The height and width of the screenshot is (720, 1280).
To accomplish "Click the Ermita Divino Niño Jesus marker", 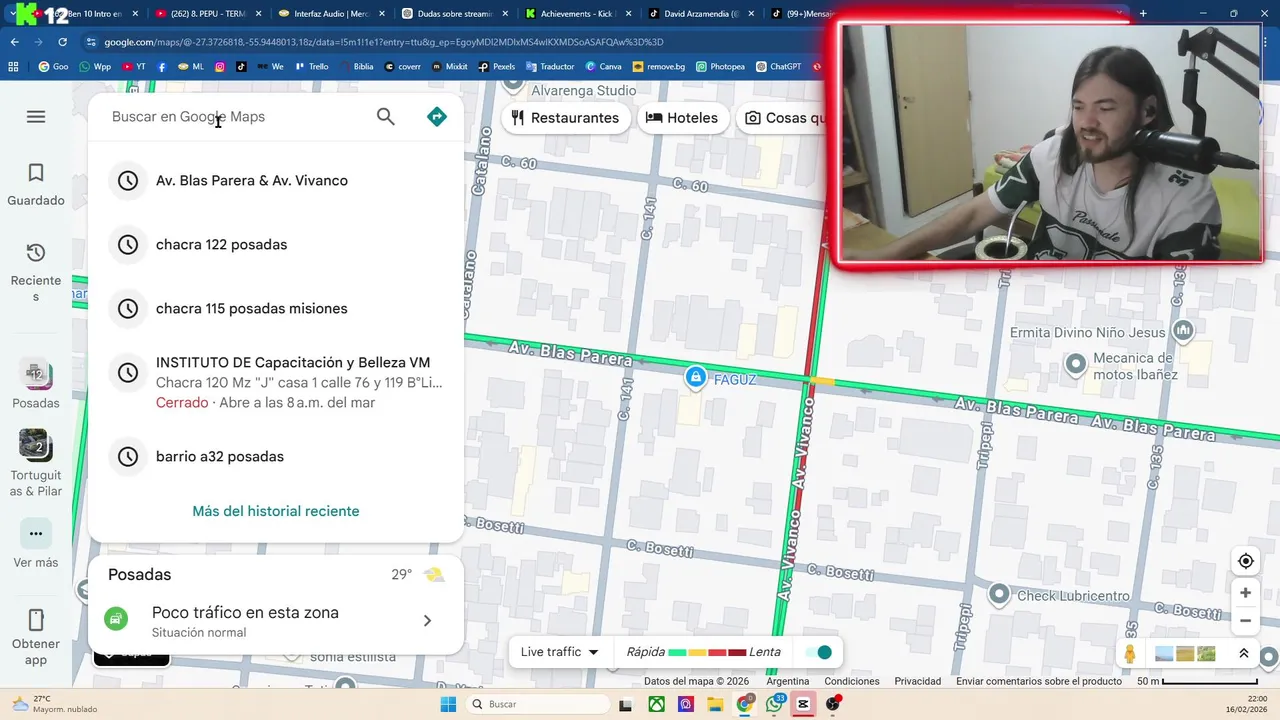I will pos(1183,330).
